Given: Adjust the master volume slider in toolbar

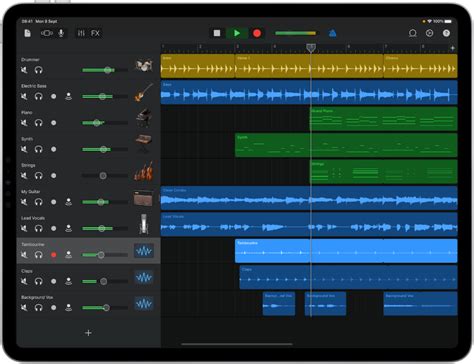Looking at the screenshot, I should click(x=296, y=33).
